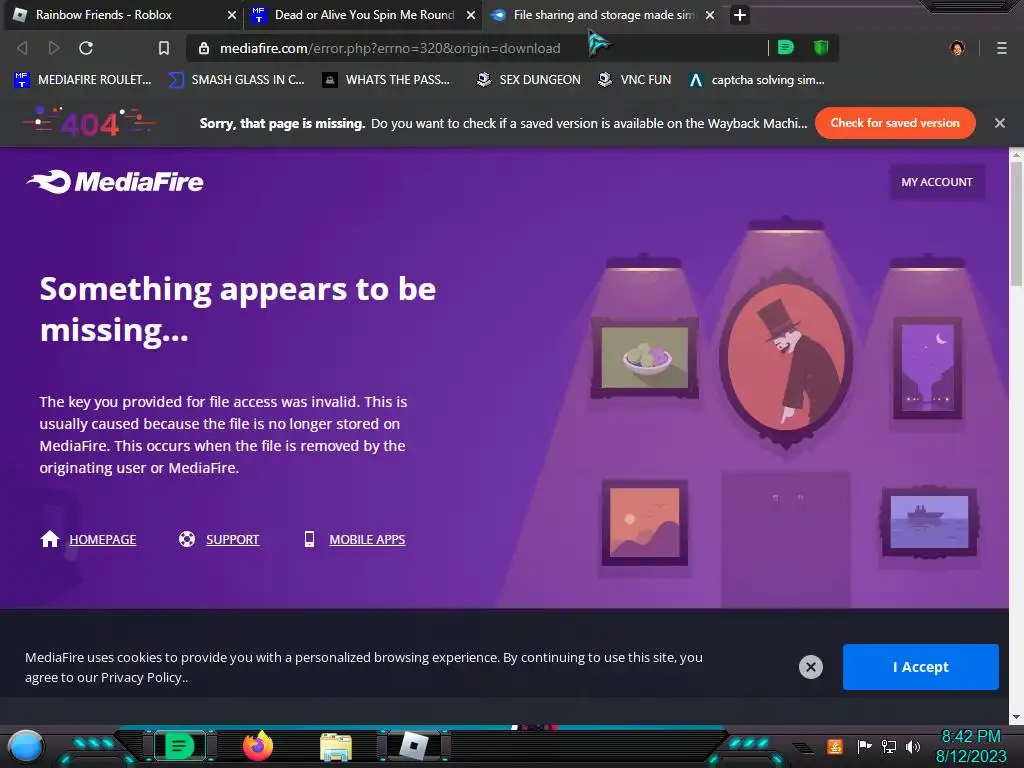
Task: Open the VNC FUN bookmark
Action: coord(635,80)
